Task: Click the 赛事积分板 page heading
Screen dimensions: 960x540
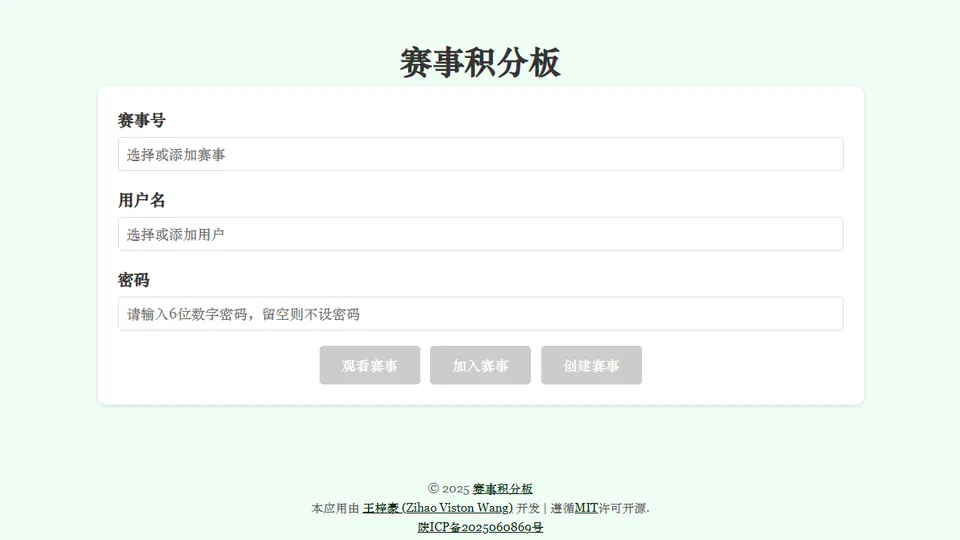Action: click(480, 63)
